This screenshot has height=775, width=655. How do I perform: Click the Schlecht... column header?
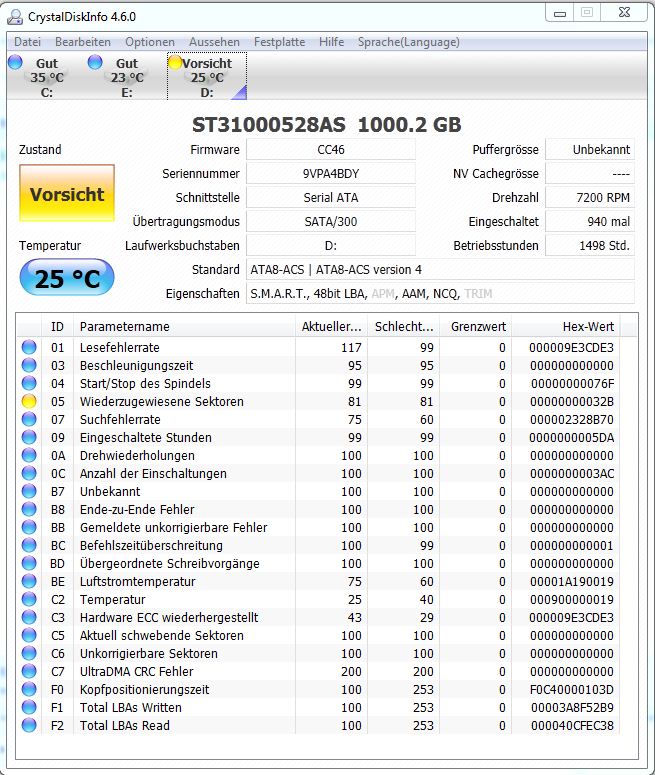pos(403,326)
